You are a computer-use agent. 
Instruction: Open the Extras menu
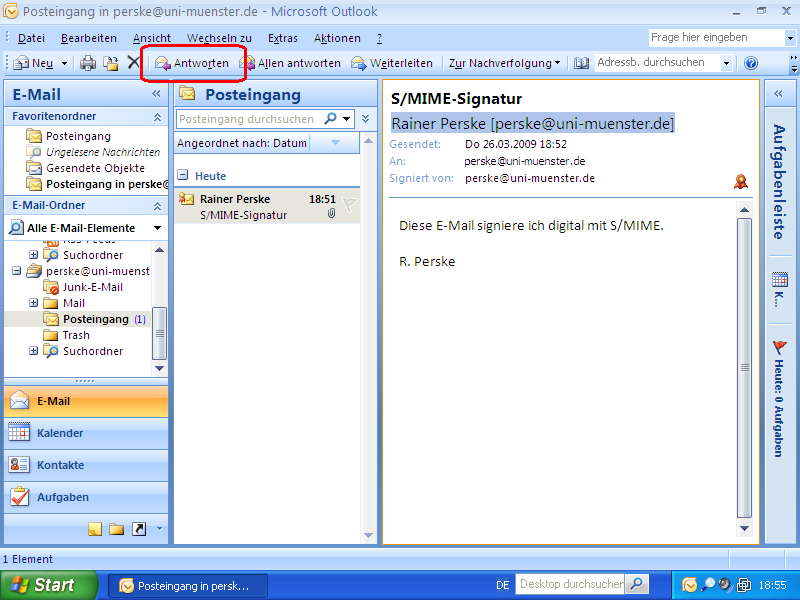(x=283, y=38)
